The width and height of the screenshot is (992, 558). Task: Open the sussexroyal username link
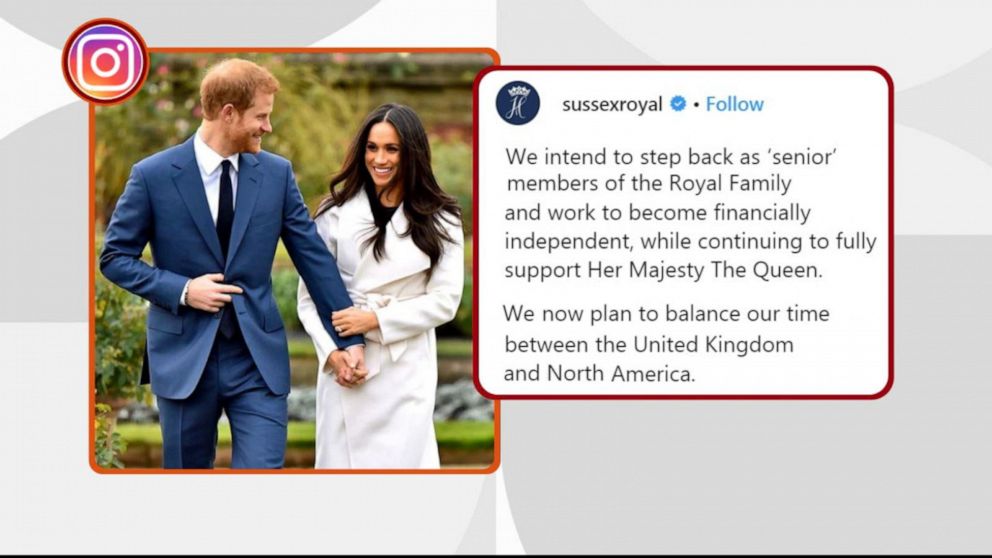click(x=612, y=104)
